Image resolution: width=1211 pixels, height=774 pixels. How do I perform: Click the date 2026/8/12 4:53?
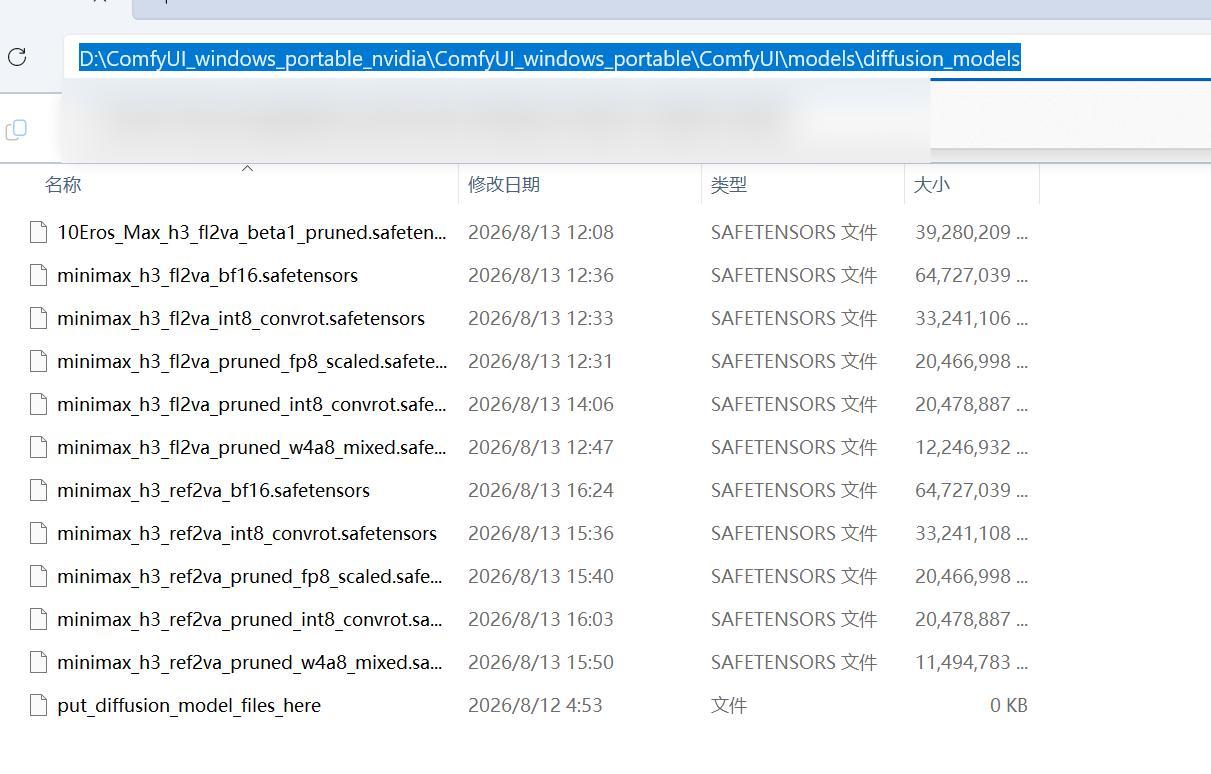pos(535,705)
